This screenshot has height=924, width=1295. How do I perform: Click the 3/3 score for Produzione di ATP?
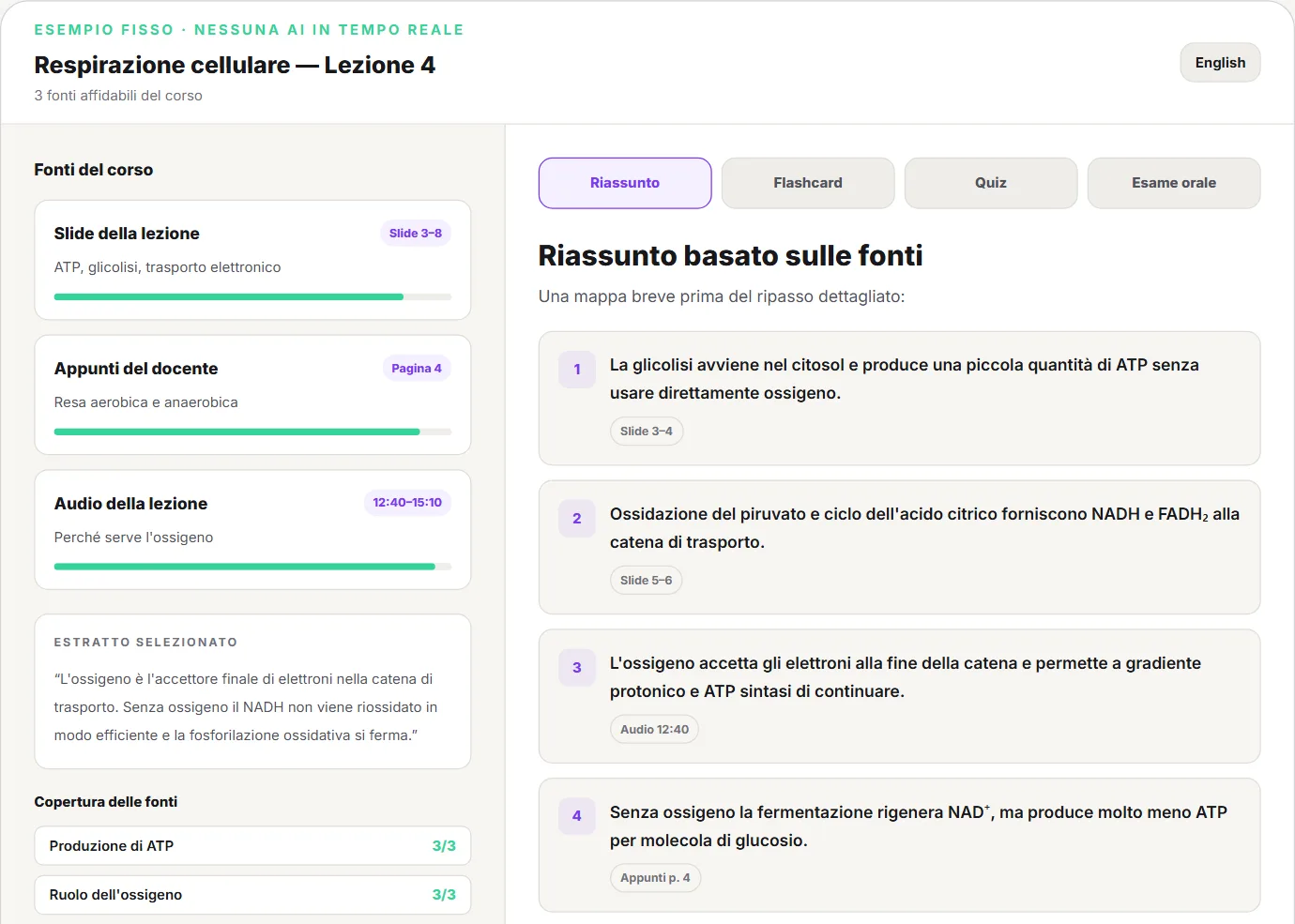444,846
